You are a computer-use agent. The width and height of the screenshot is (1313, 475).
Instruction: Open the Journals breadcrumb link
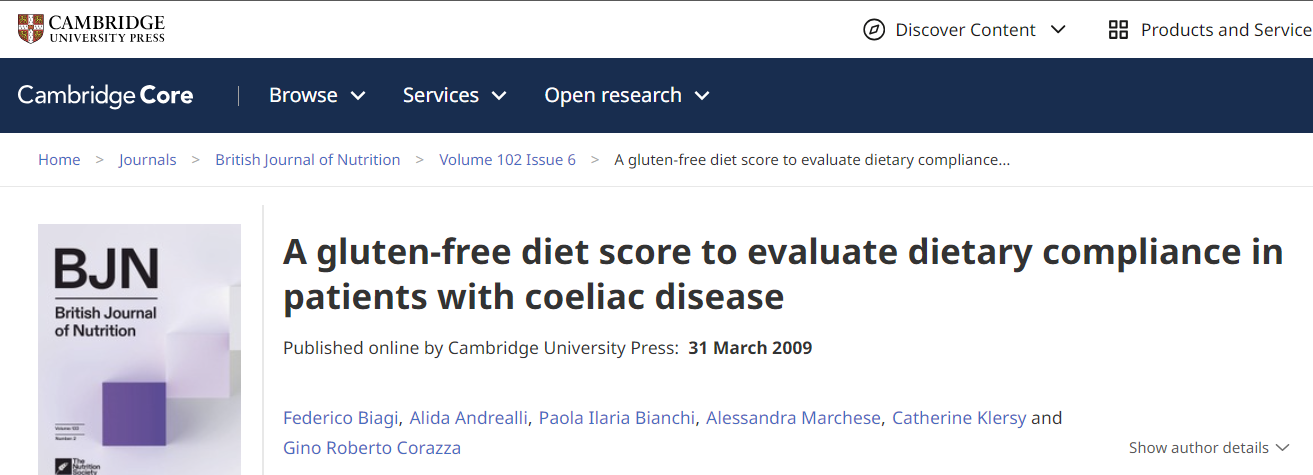click(x=147, y=160)
